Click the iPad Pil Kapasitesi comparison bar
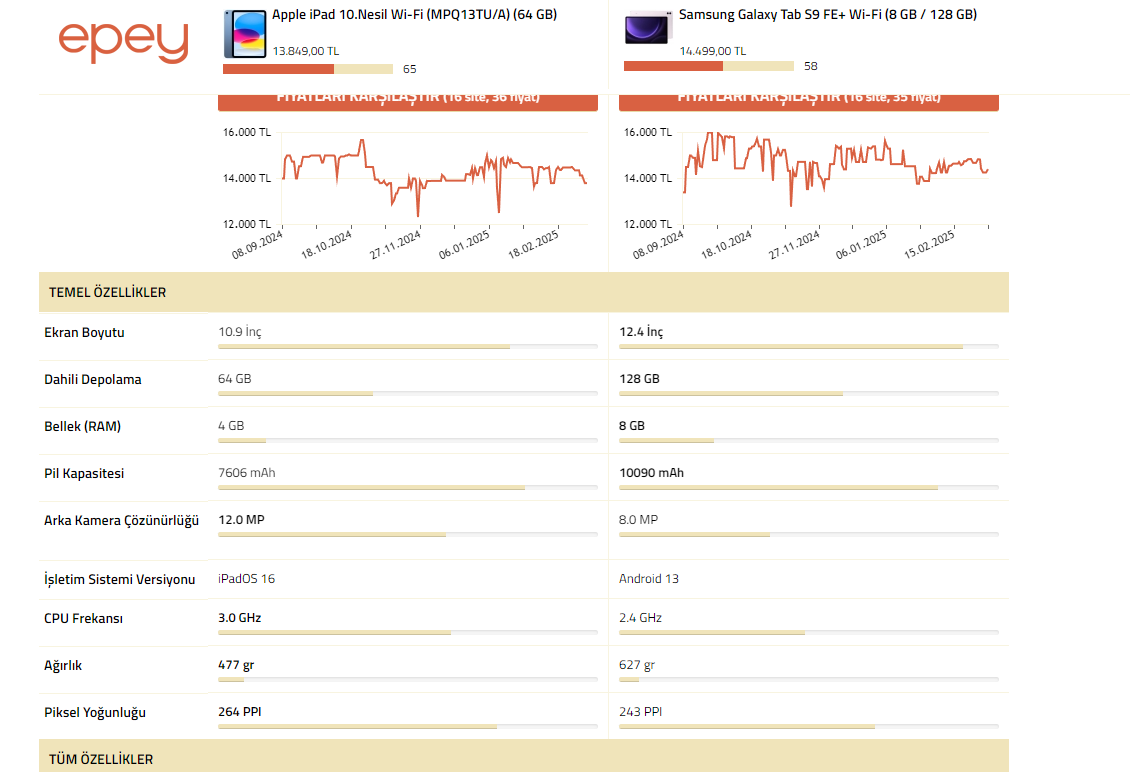Image resolution: width=1130 pixels, height=772 pixels. (408, 487)
